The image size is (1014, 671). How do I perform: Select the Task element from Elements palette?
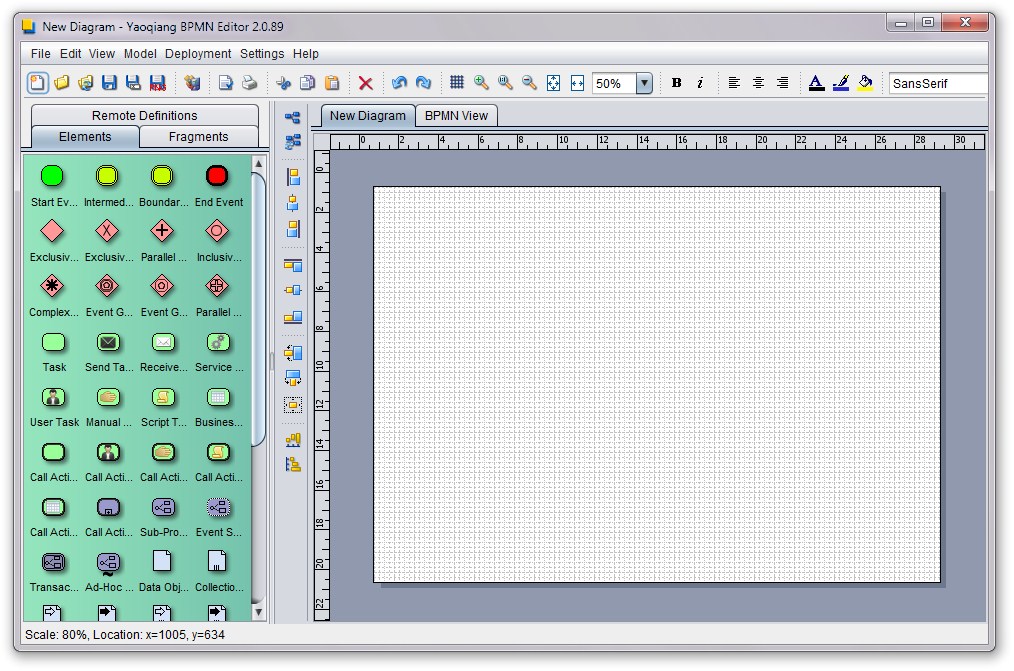point(52,343)
